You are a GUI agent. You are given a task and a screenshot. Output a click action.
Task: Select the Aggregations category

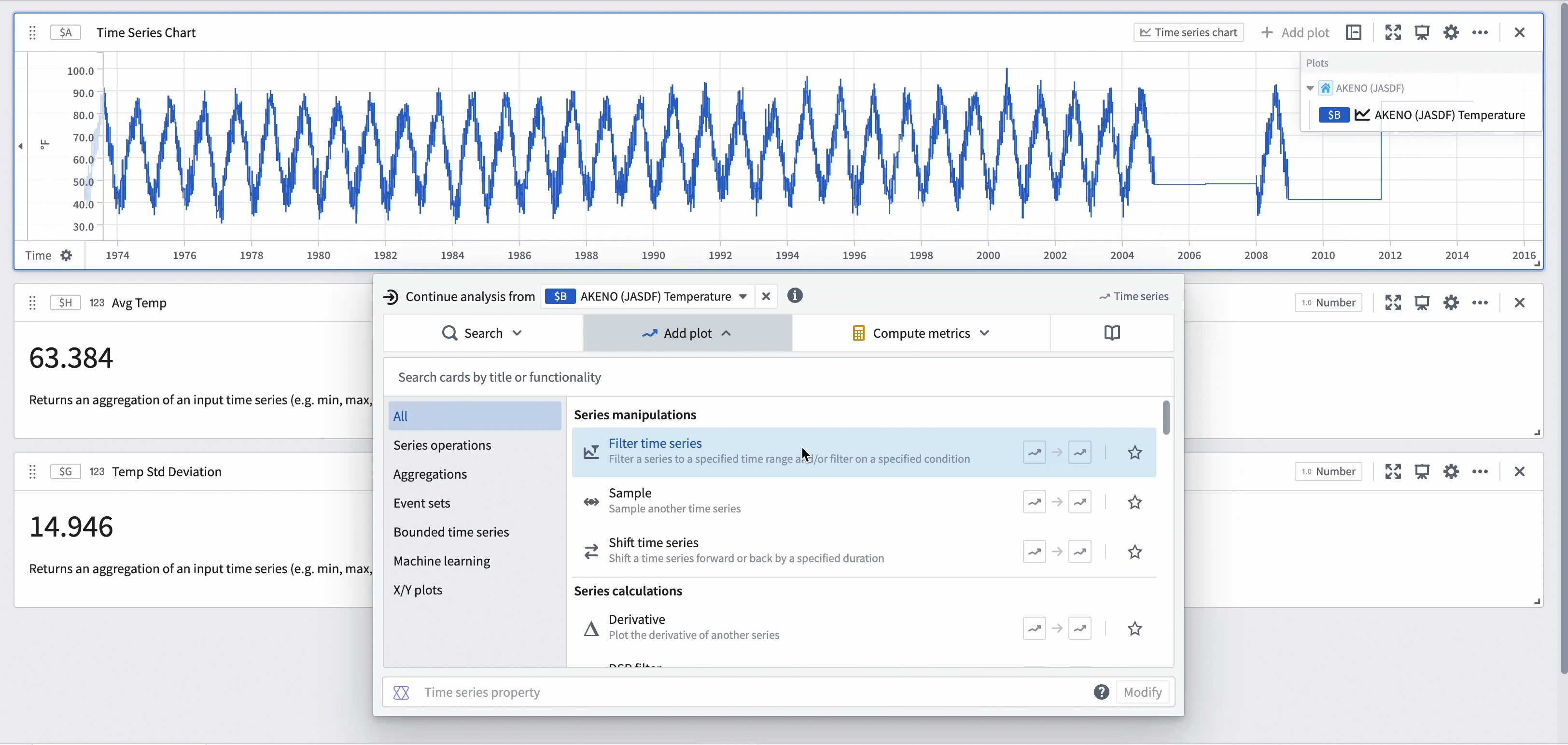pyautogui.click(x=430, y=474)
